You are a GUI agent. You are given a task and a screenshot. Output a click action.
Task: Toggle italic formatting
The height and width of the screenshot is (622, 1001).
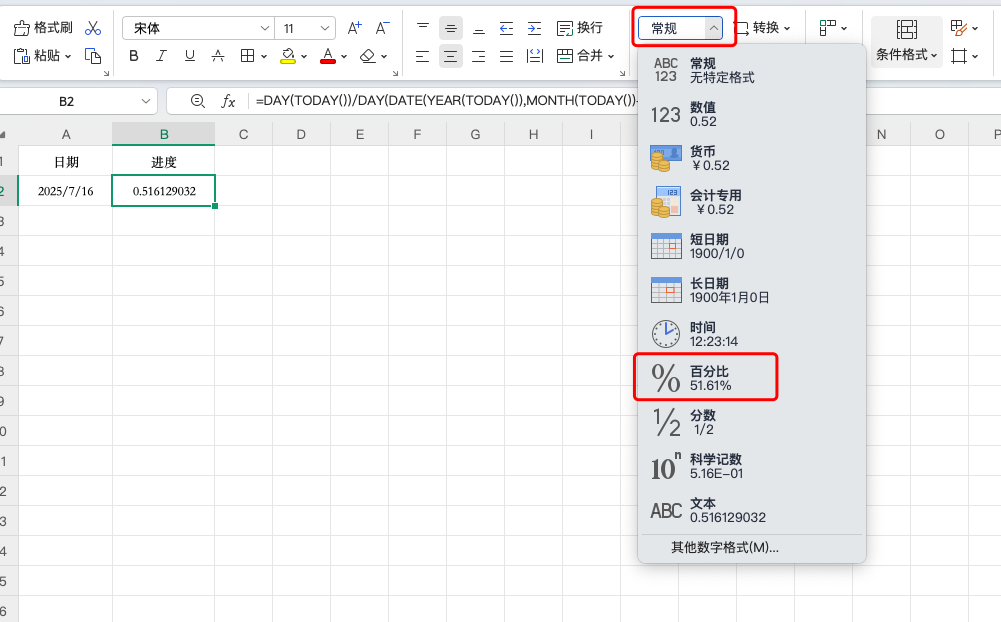[x=161, y=57]
